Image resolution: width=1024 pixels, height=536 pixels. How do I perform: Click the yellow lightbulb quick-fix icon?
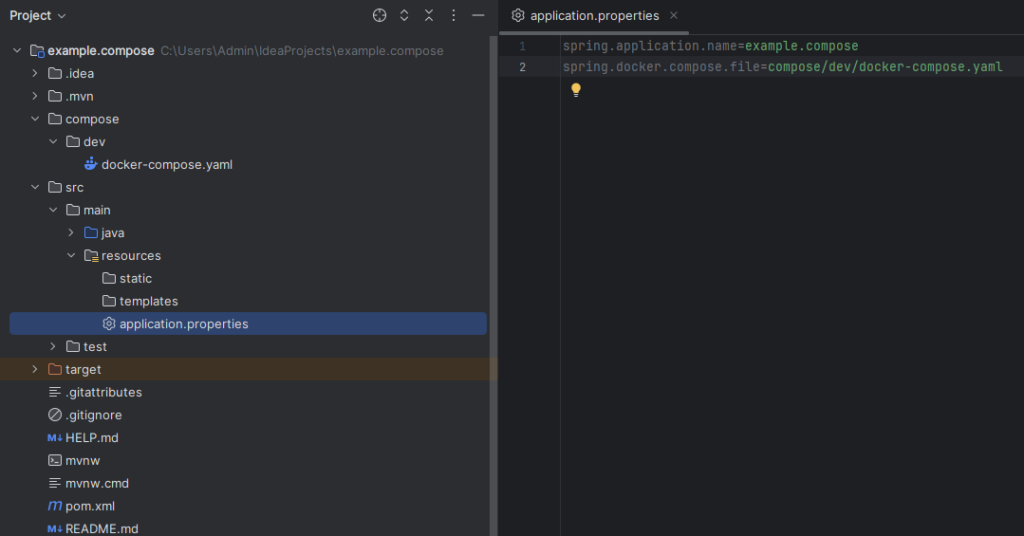coord(576,90)
